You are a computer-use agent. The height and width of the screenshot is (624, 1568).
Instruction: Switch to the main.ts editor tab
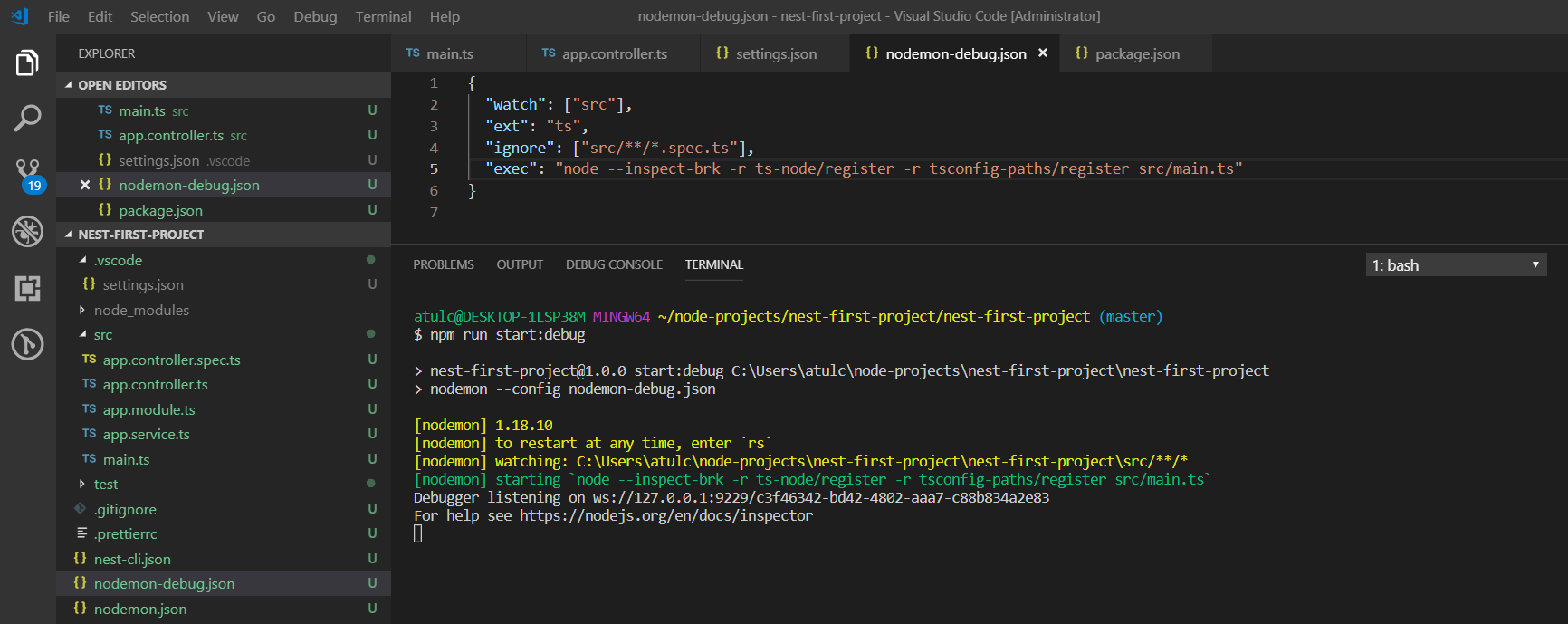pyautogui.click(x=459, y=53)
